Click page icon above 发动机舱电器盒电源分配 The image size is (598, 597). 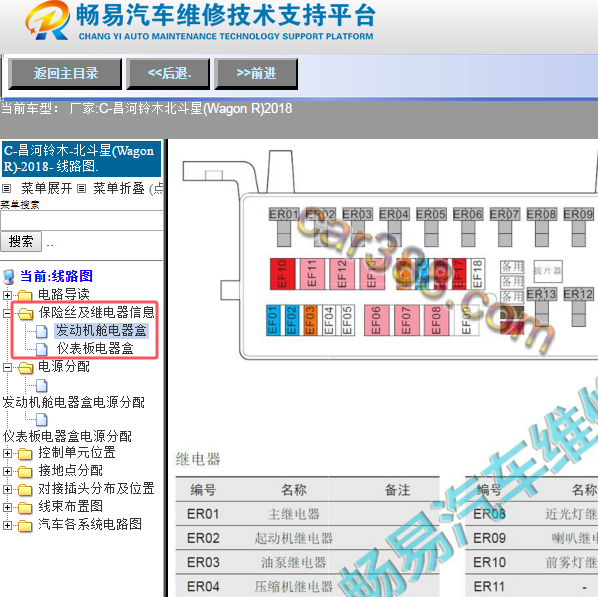[42, 386]
